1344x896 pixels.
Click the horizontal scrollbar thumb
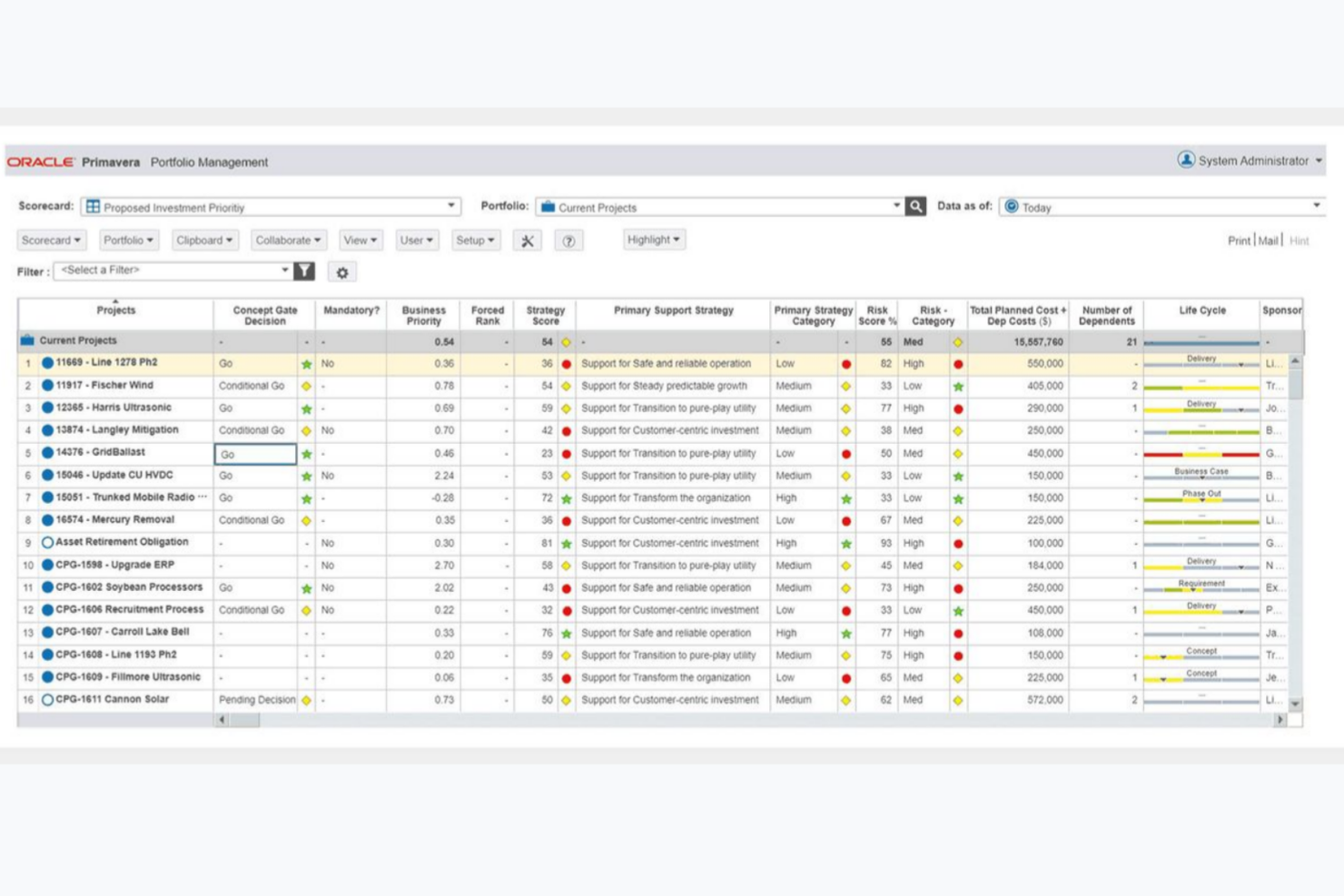point(244,720)
